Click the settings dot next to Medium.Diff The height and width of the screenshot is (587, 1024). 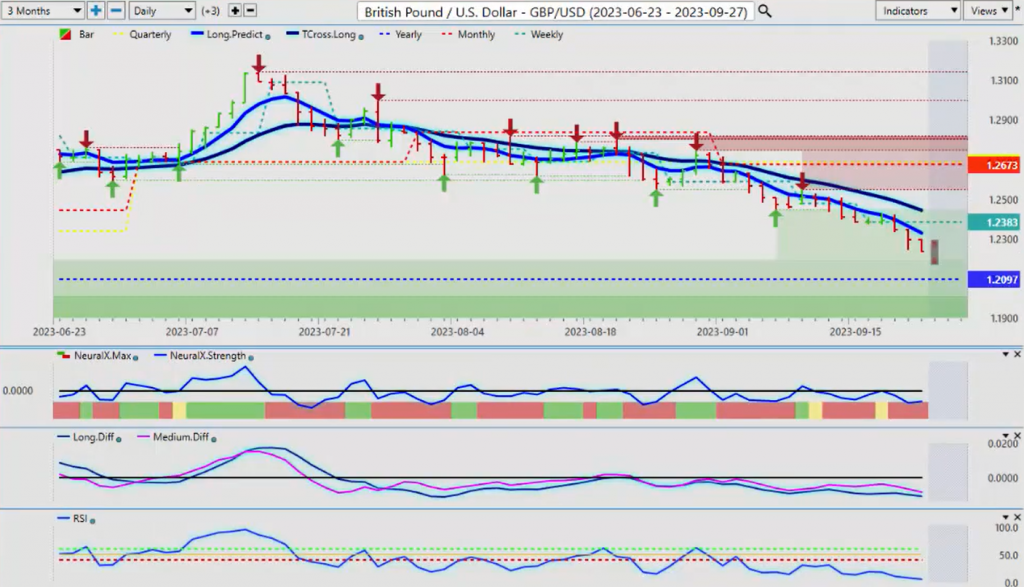point(214,439)
